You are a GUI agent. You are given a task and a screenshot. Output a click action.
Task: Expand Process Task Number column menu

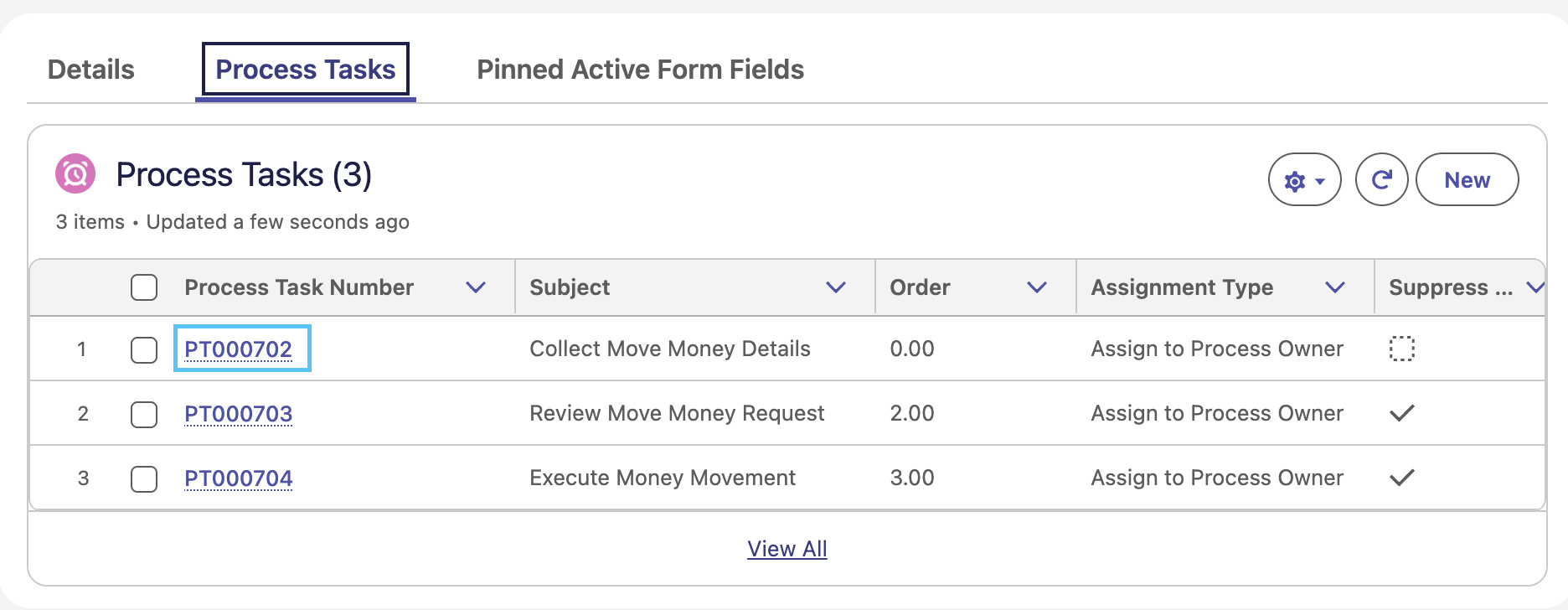click(x=476, y=287)
